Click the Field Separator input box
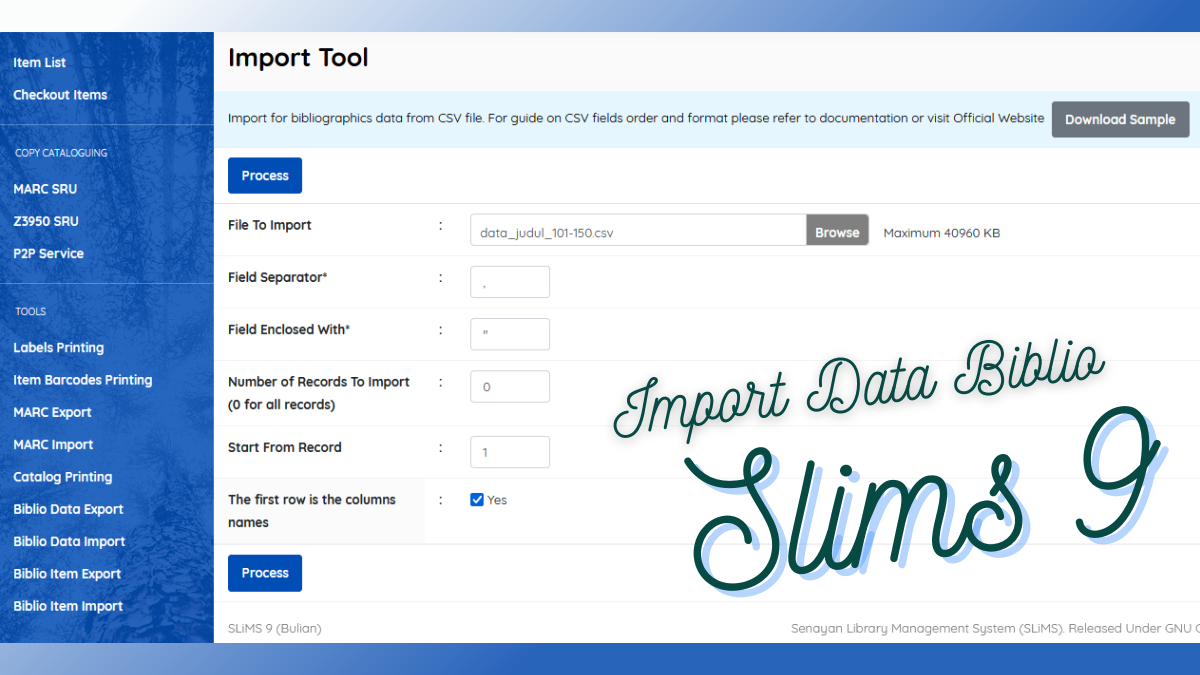 [x=510, y=281]
